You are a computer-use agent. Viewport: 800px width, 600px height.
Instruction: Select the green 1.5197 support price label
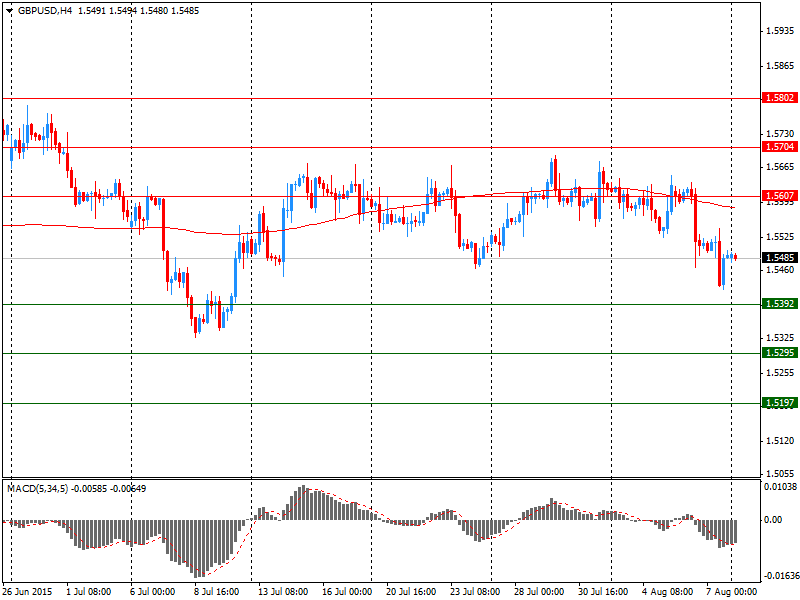780,403
